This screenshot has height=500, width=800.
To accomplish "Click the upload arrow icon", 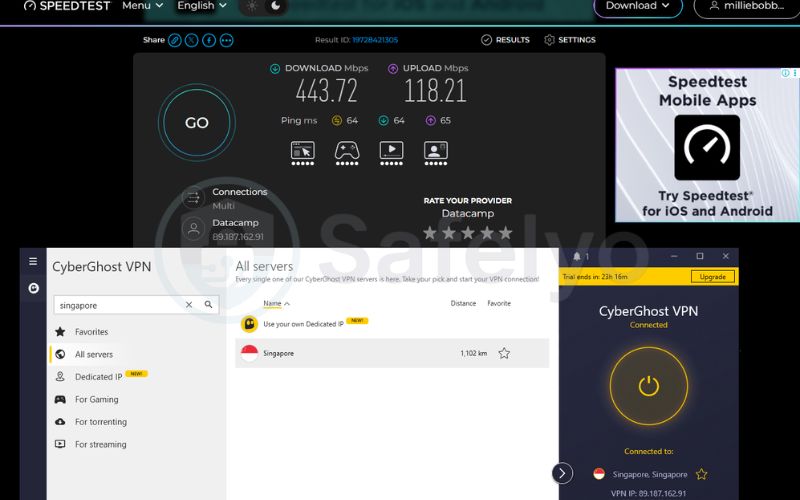I will point(393,68).
